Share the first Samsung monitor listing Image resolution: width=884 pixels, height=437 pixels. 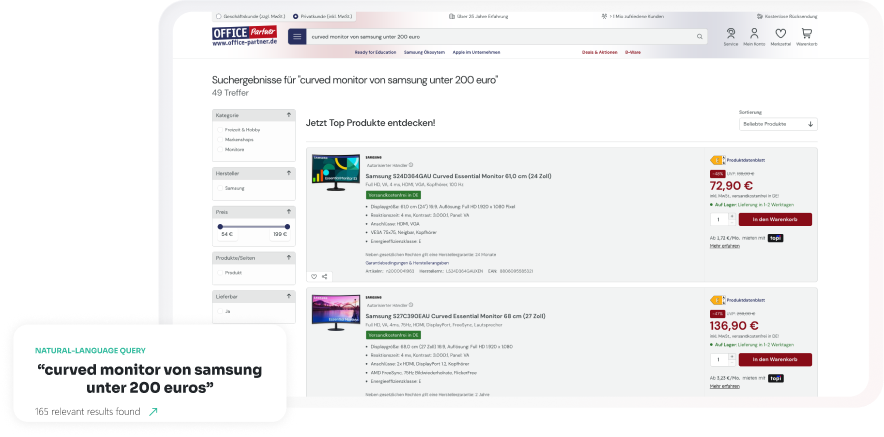tap(325, 276)
